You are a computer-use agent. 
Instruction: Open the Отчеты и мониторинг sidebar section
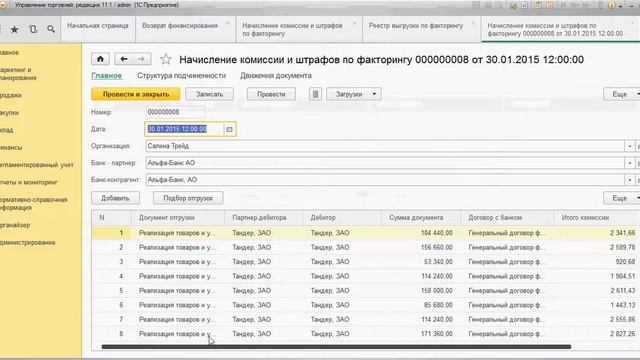[29, 182]
